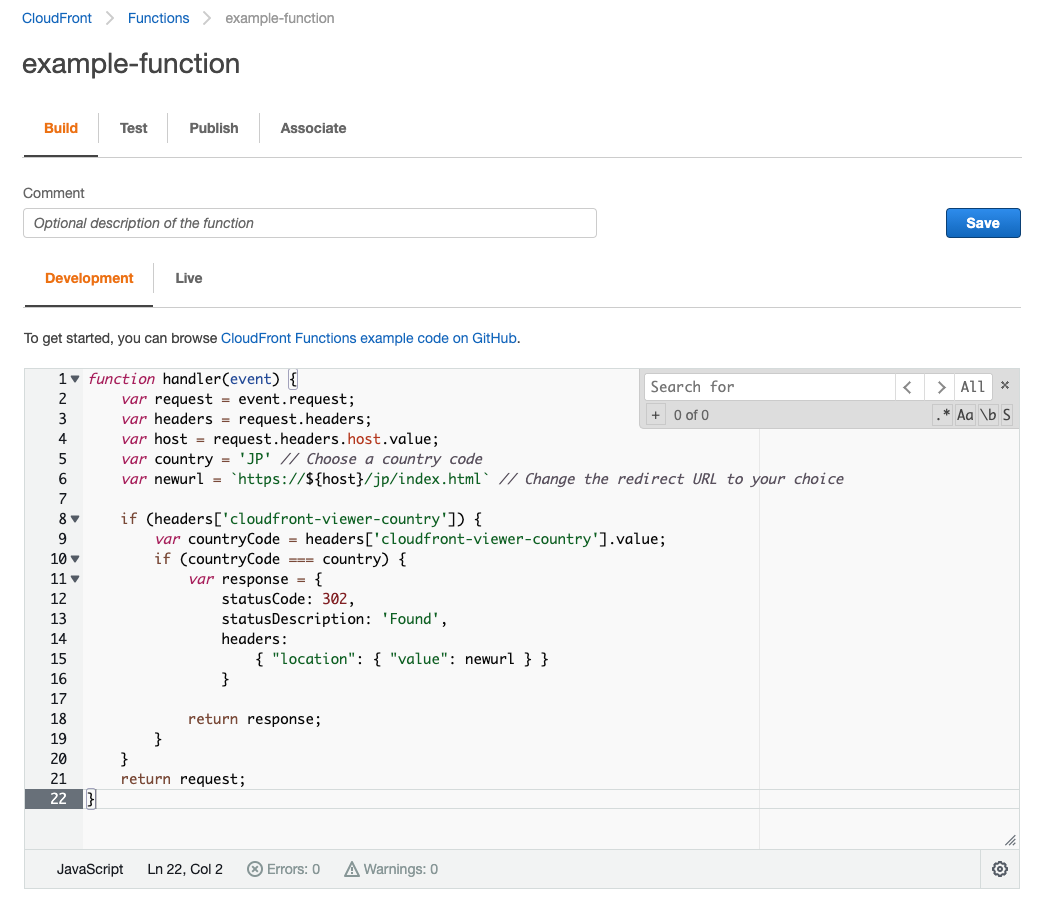Toggle search in selection (S)
The width and height of the screenshot is (1042, 906).
point(1006,415)
